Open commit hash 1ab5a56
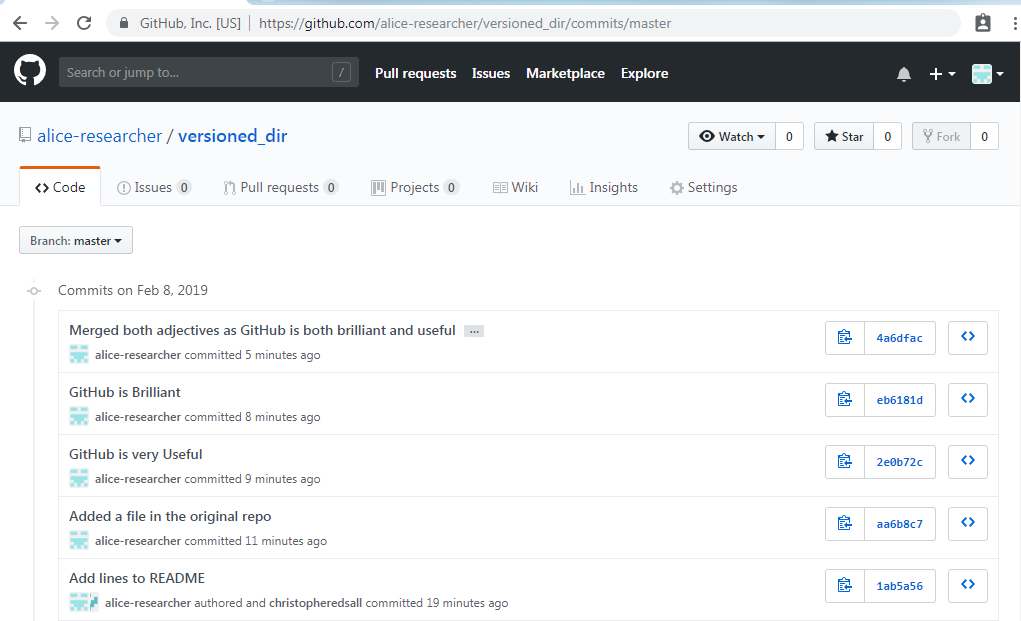Image resolution: width=1021 pixels, height=621 pixels. tap(899, 586)
